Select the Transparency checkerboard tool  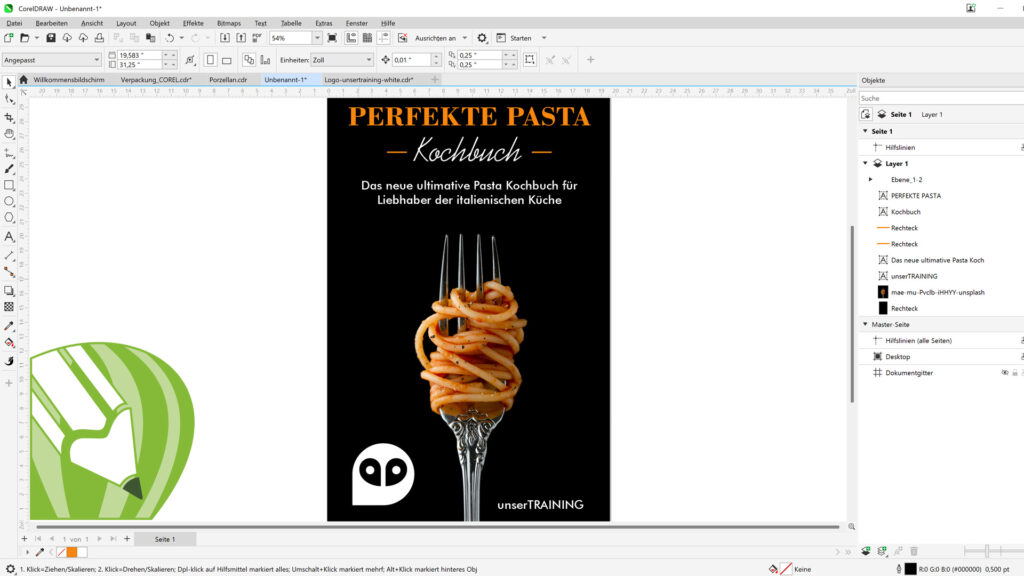(x=9, y=307)
